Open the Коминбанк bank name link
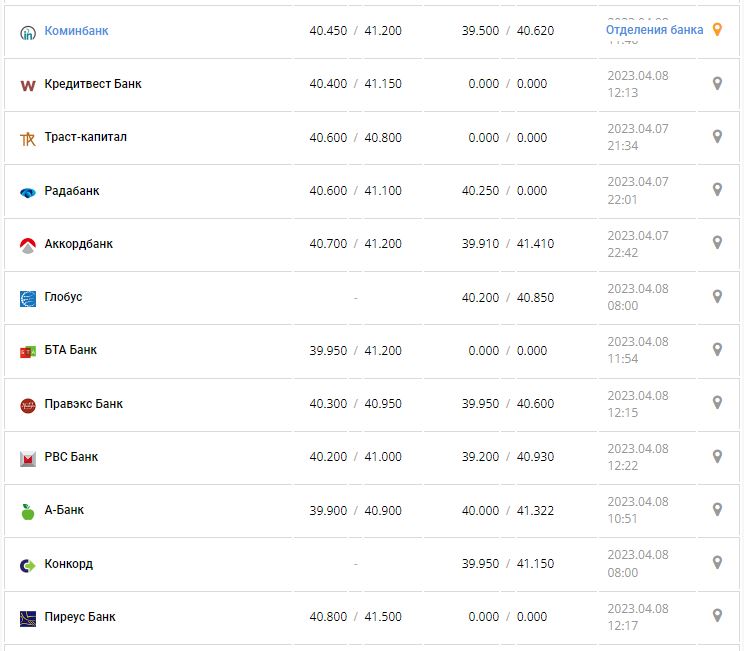 (x=76, y=31)
